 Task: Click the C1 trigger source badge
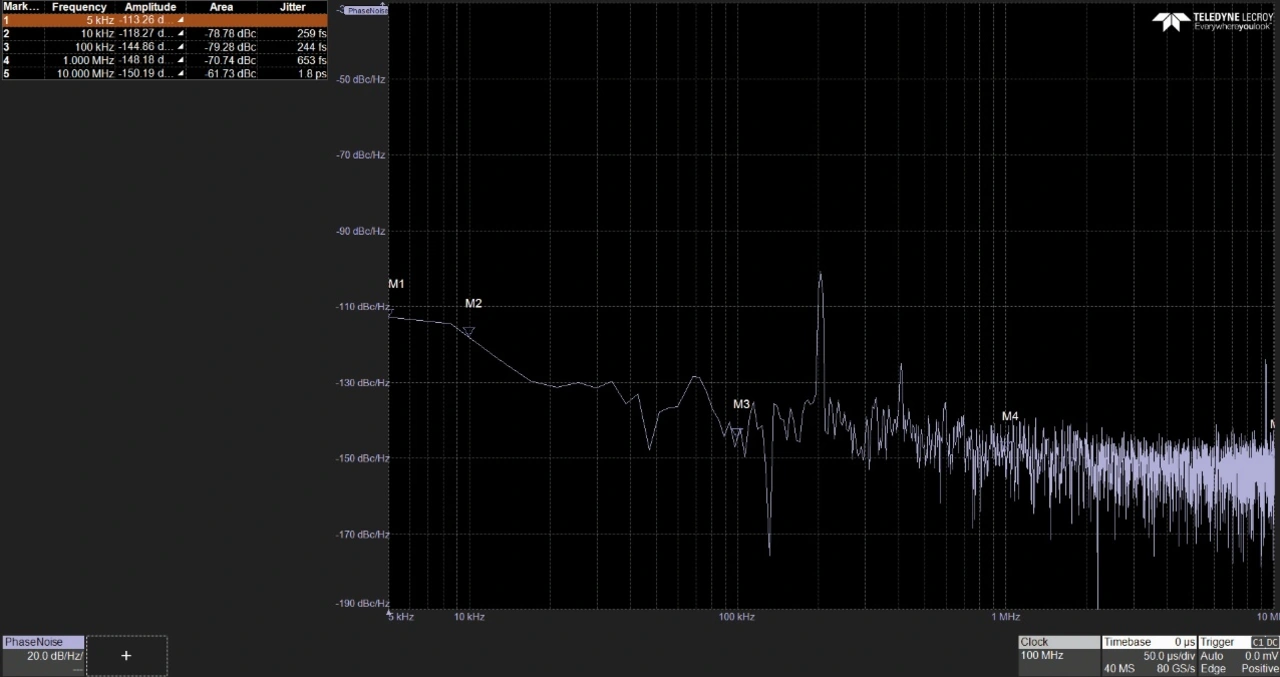(x=1265, y=642)
